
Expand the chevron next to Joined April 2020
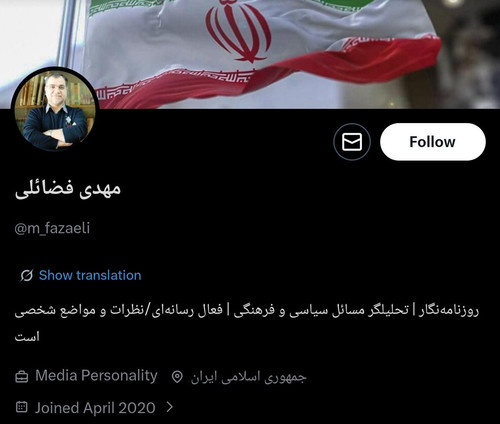coord(170,407)
